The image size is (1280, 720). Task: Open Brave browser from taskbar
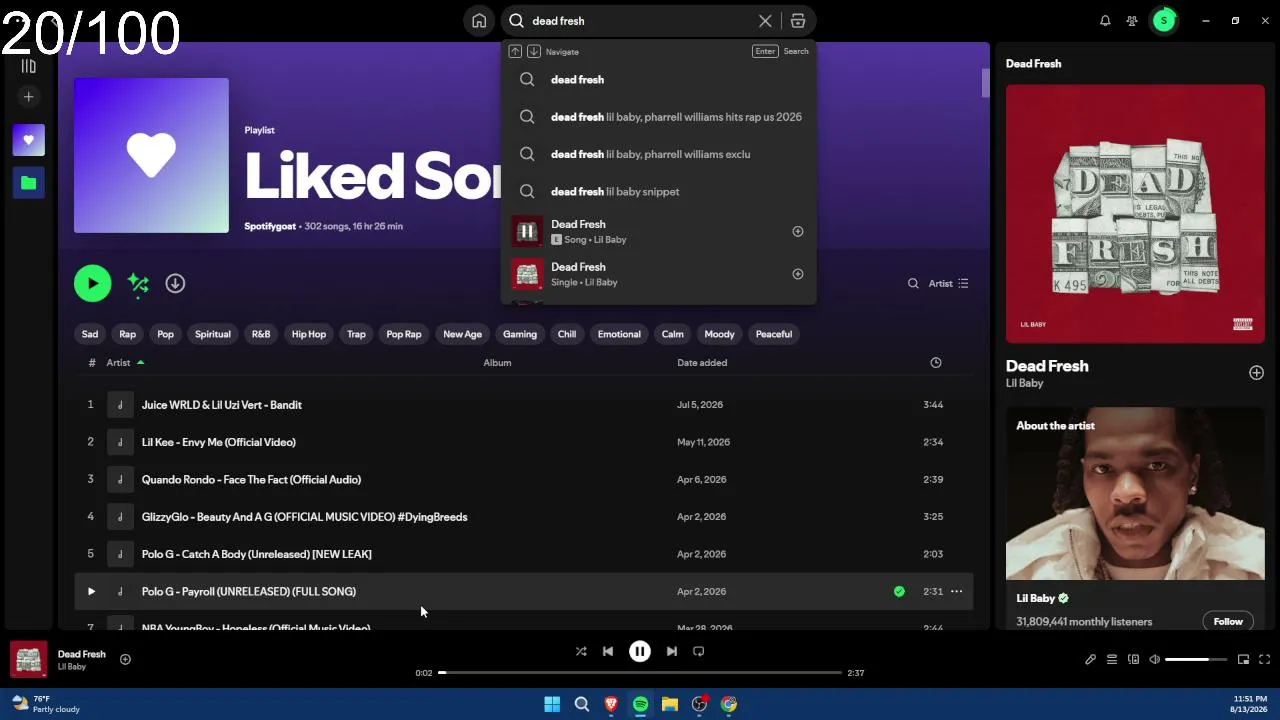[x=611, y=704]
